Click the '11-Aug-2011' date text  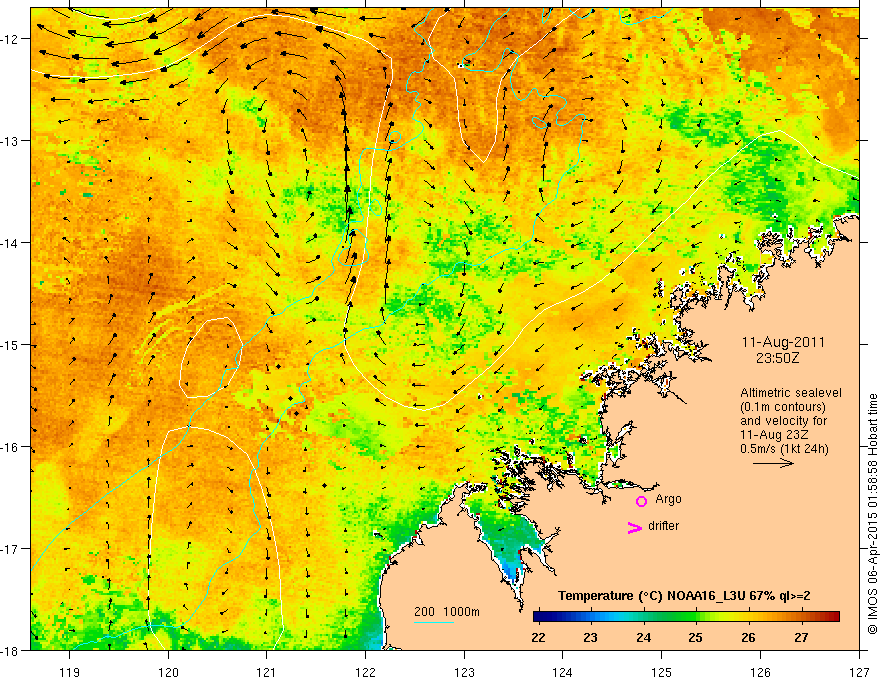(783, 342)
